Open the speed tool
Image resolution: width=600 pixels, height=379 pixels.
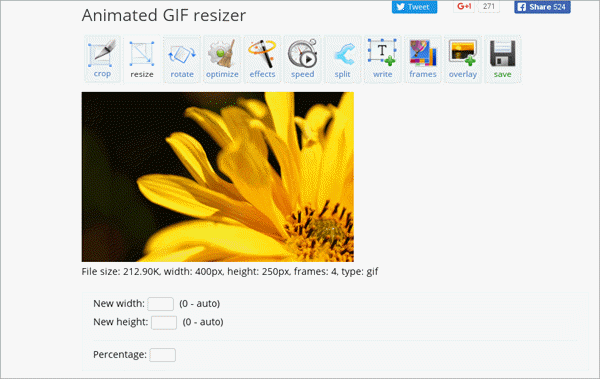pyautogui.click(x=302, y=59)
